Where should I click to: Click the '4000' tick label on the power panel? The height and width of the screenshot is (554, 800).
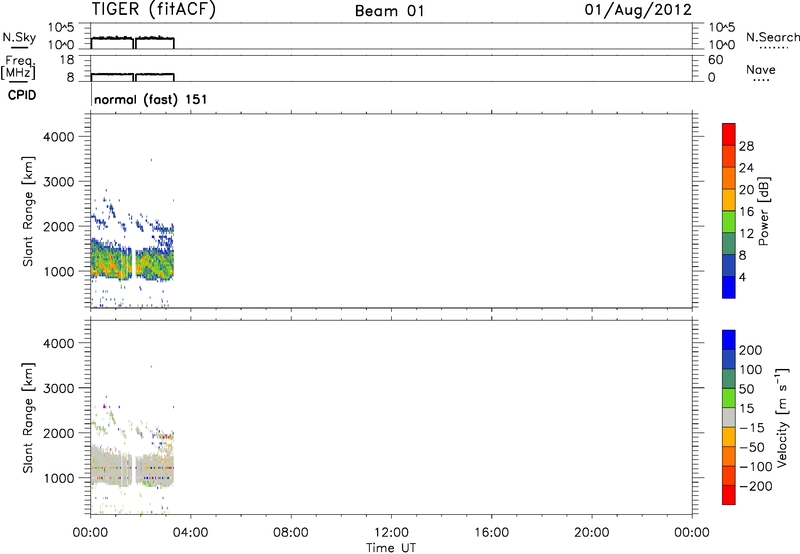pyautogui.click(x=59, y=137)
